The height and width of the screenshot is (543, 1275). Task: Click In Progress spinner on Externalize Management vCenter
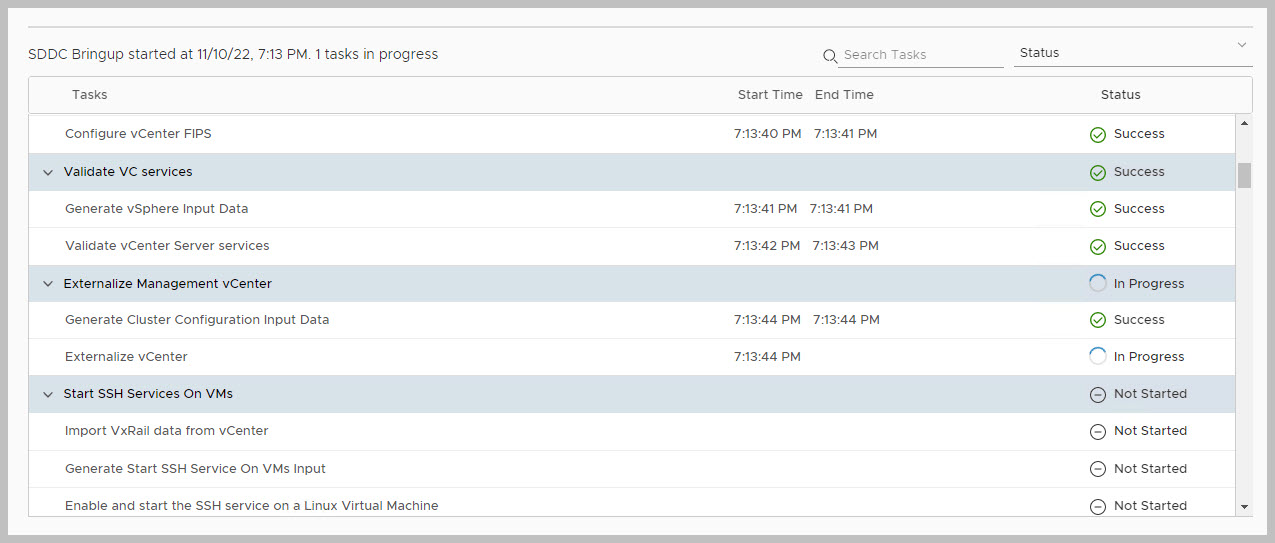(1097, 283)
